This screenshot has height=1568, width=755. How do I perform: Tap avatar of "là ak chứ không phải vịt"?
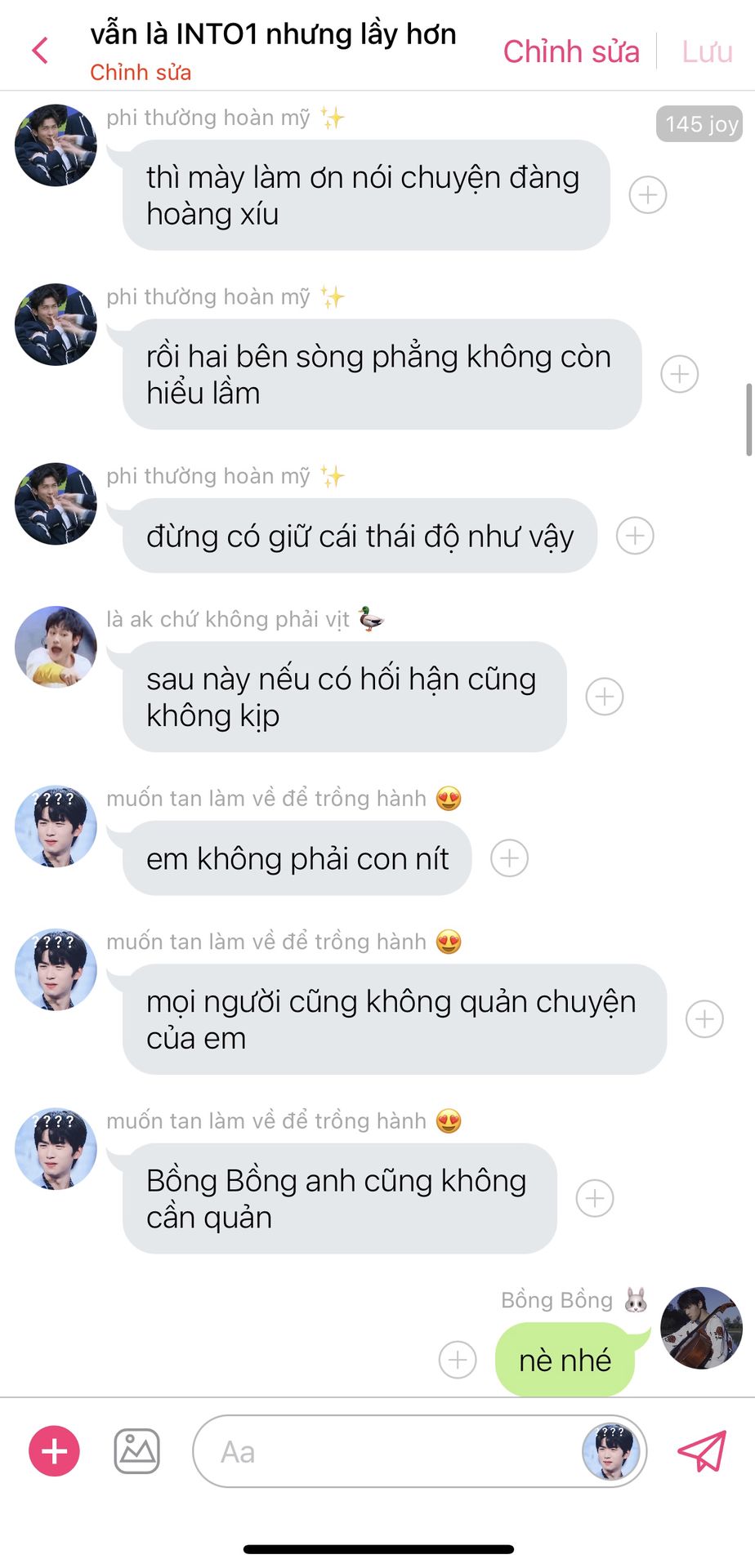pos(56,646)
